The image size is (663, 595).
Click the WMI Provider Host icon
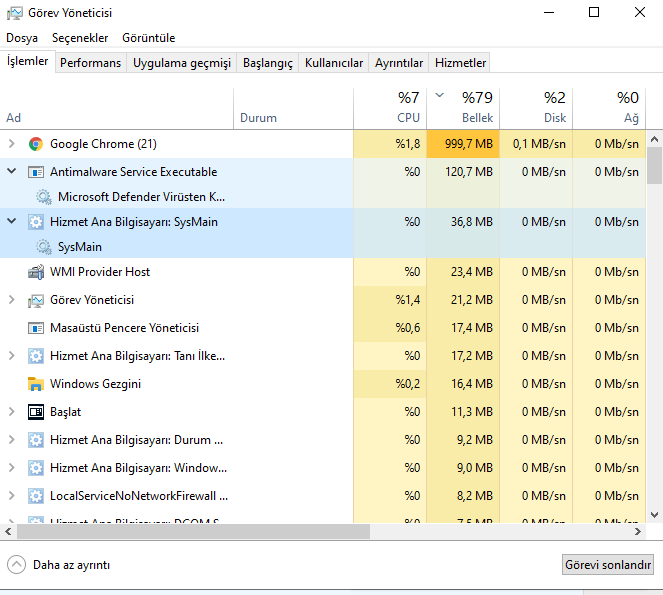pyautogui.click(x=36, y=272)
